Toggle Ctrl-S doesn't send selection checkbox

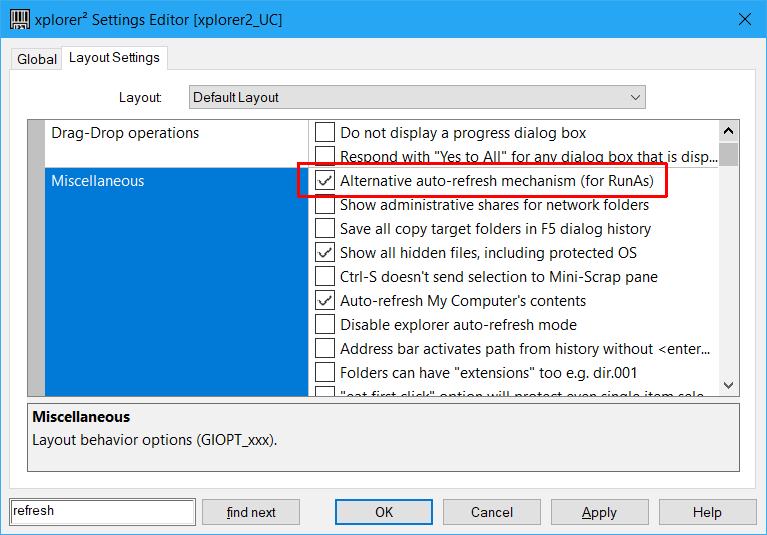pos(325,276)
